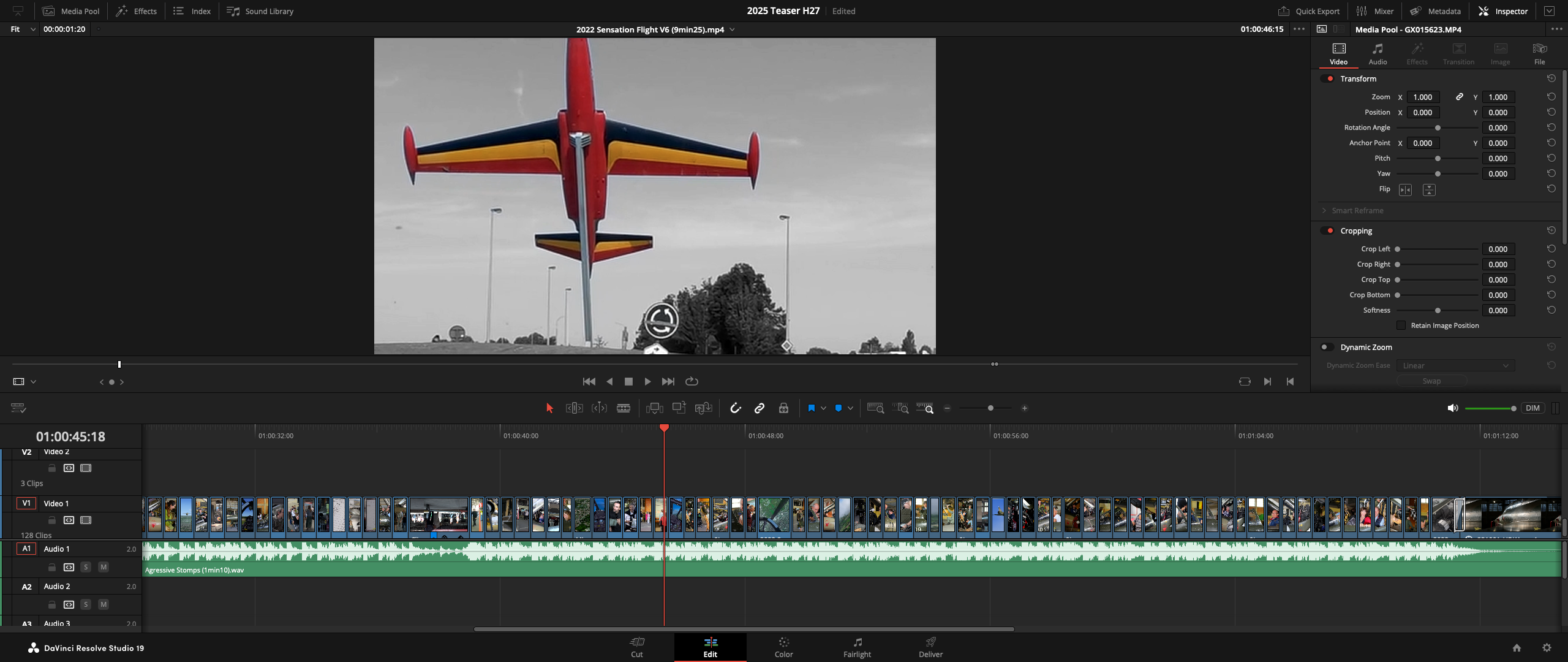Toggle timeline snapping magnet icon
Image resolution: width=1568 pixels, height=662 pixels.
[736, 408]
